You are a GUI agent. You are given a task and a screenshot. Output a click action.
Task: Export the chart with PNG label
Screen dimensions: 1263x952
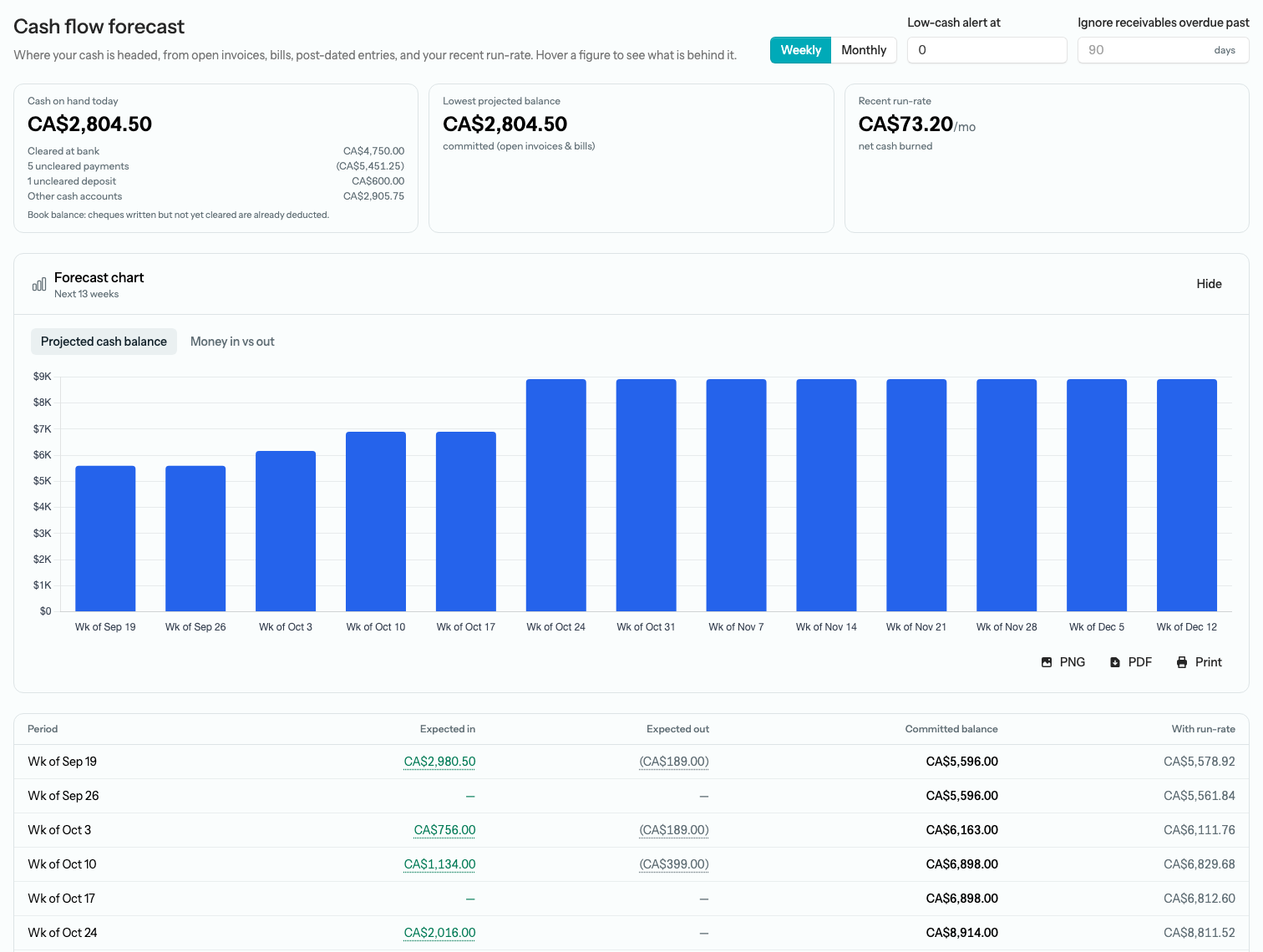(x=1073, y=662)
